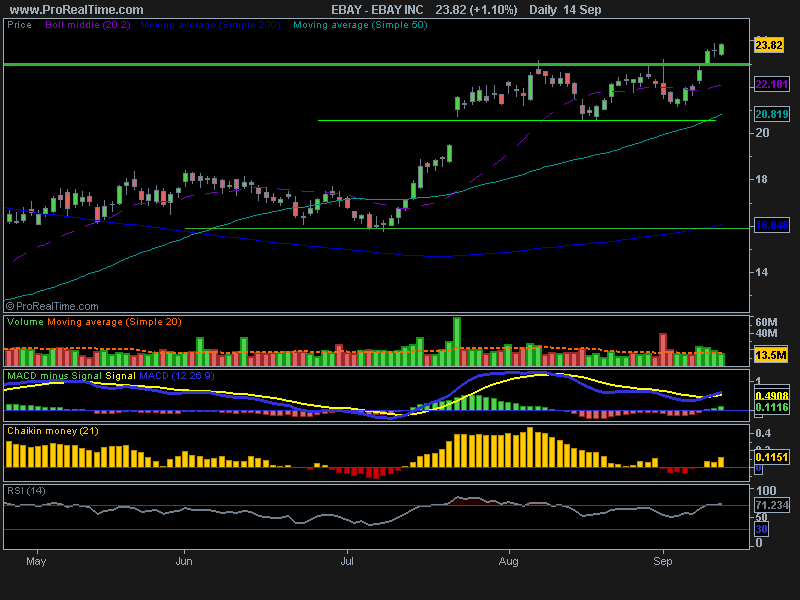Click the RSI (14) panel label
The image size is (800, 600).
click(x=26, y=491)
